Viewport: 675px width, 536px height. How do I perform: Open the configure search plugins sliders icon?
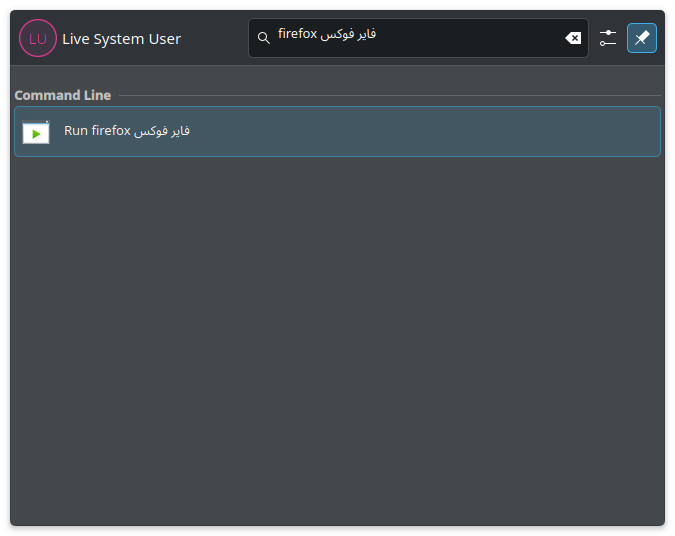tap(608, 38)
